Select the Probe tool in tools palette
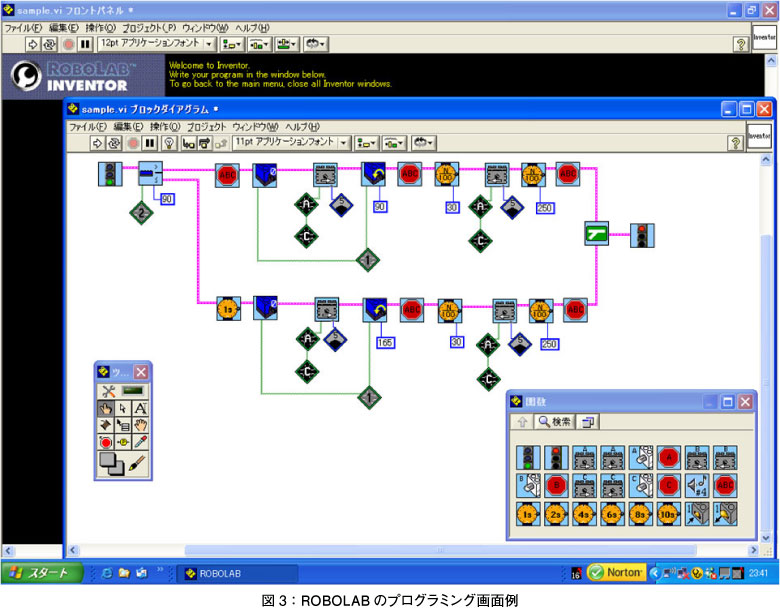The height and width of the screenshot is (610, 780). coord(123,442)
